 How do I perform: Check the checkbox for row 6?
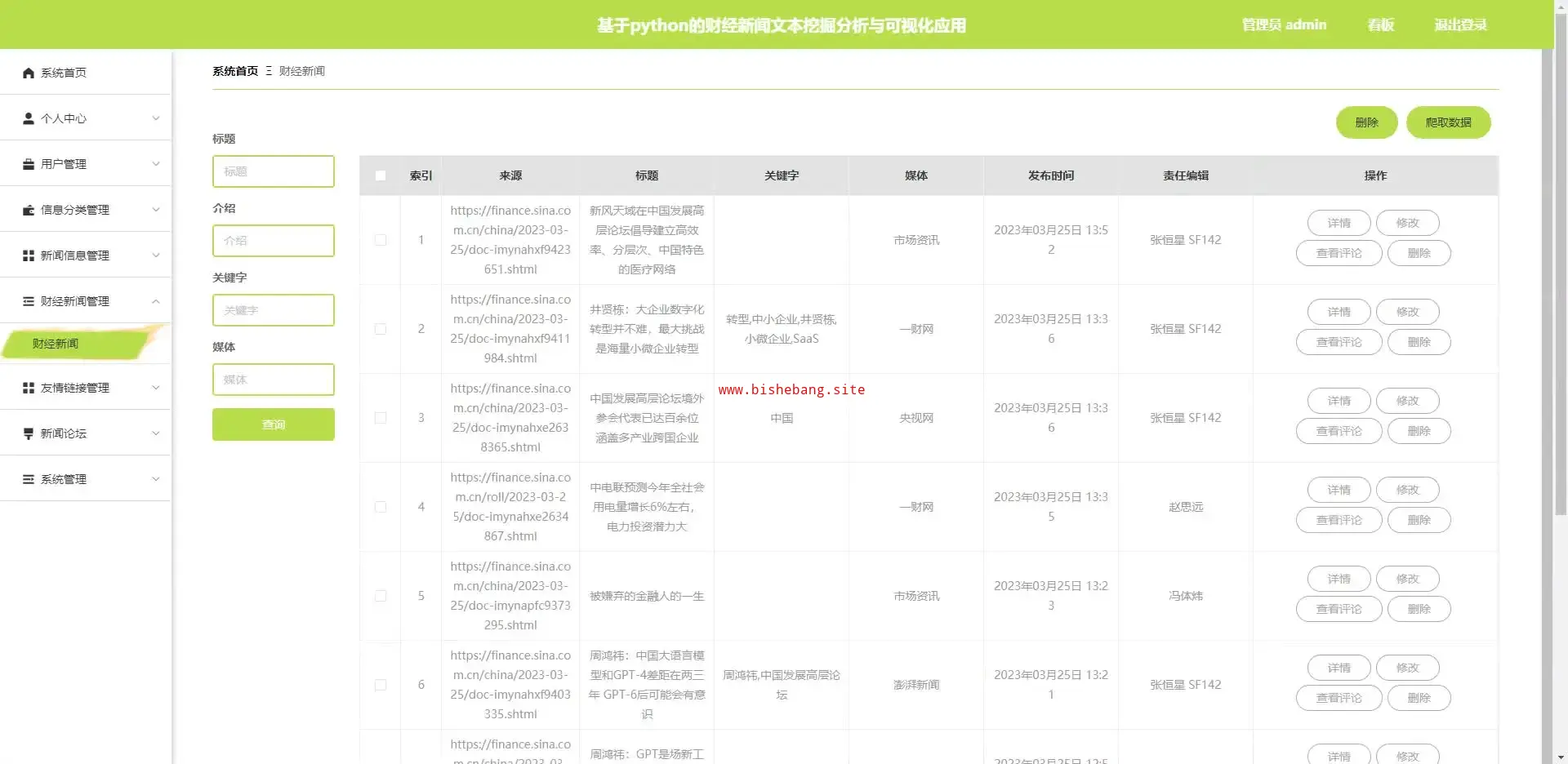coord(381,685)
